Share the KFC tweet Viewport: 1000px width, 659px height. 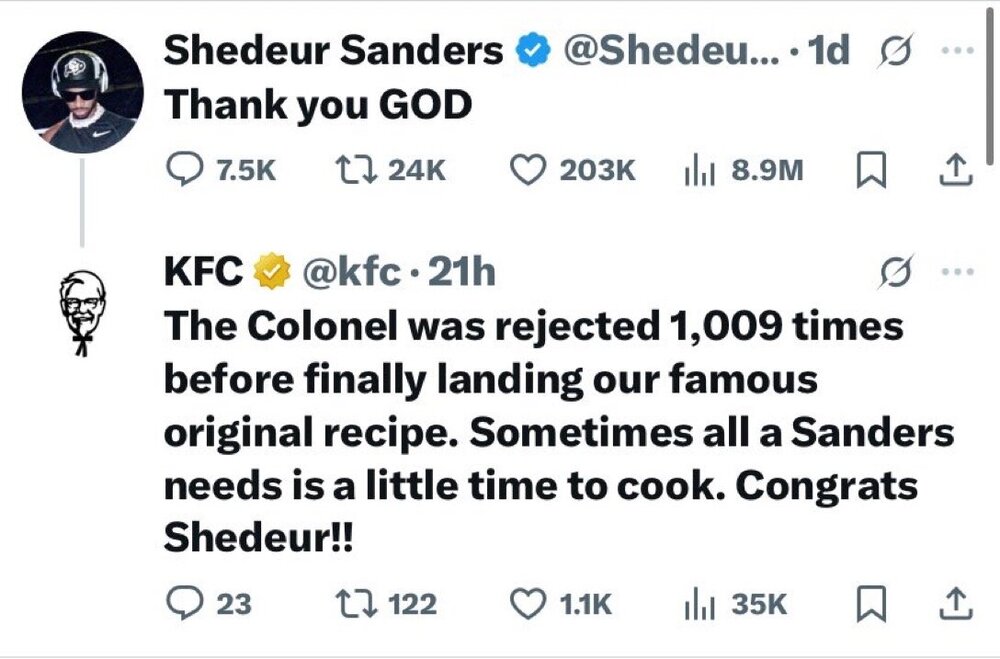point(954,604)
